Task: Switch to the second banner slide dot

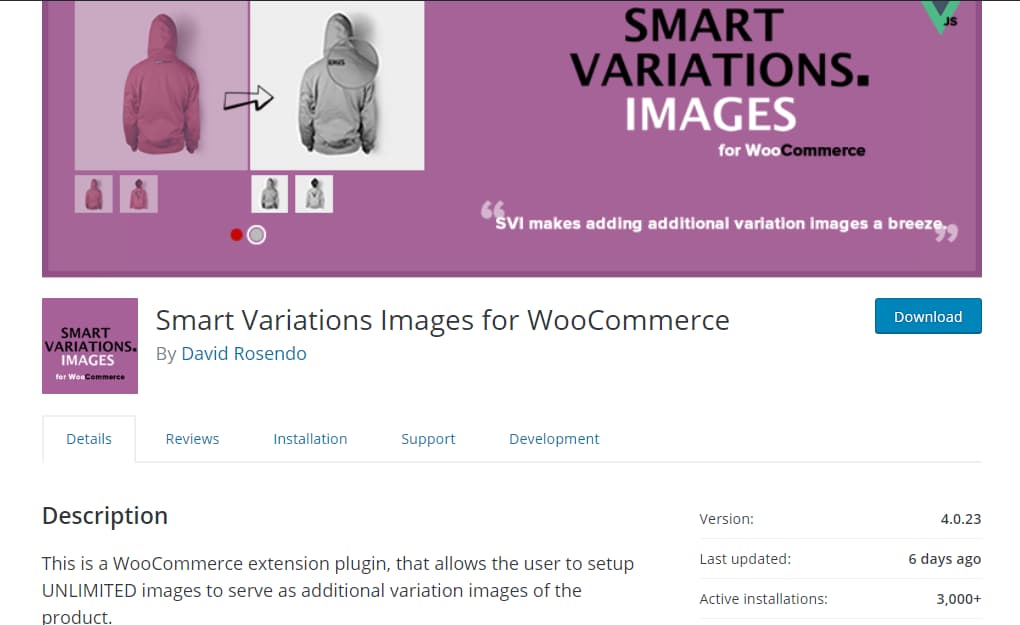Action: [256, 234]
